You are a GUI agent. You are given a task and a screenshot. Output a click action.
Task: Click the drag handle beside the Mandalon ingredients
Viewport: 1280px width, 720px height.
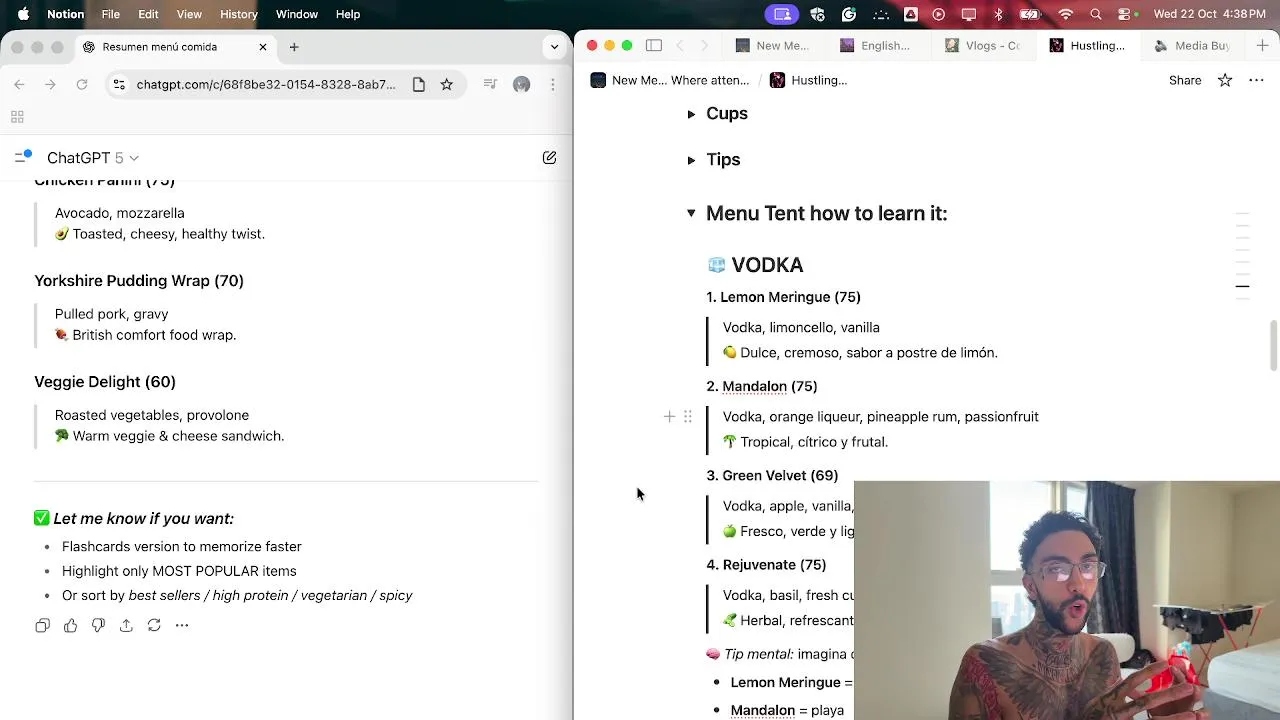(687, 417)
